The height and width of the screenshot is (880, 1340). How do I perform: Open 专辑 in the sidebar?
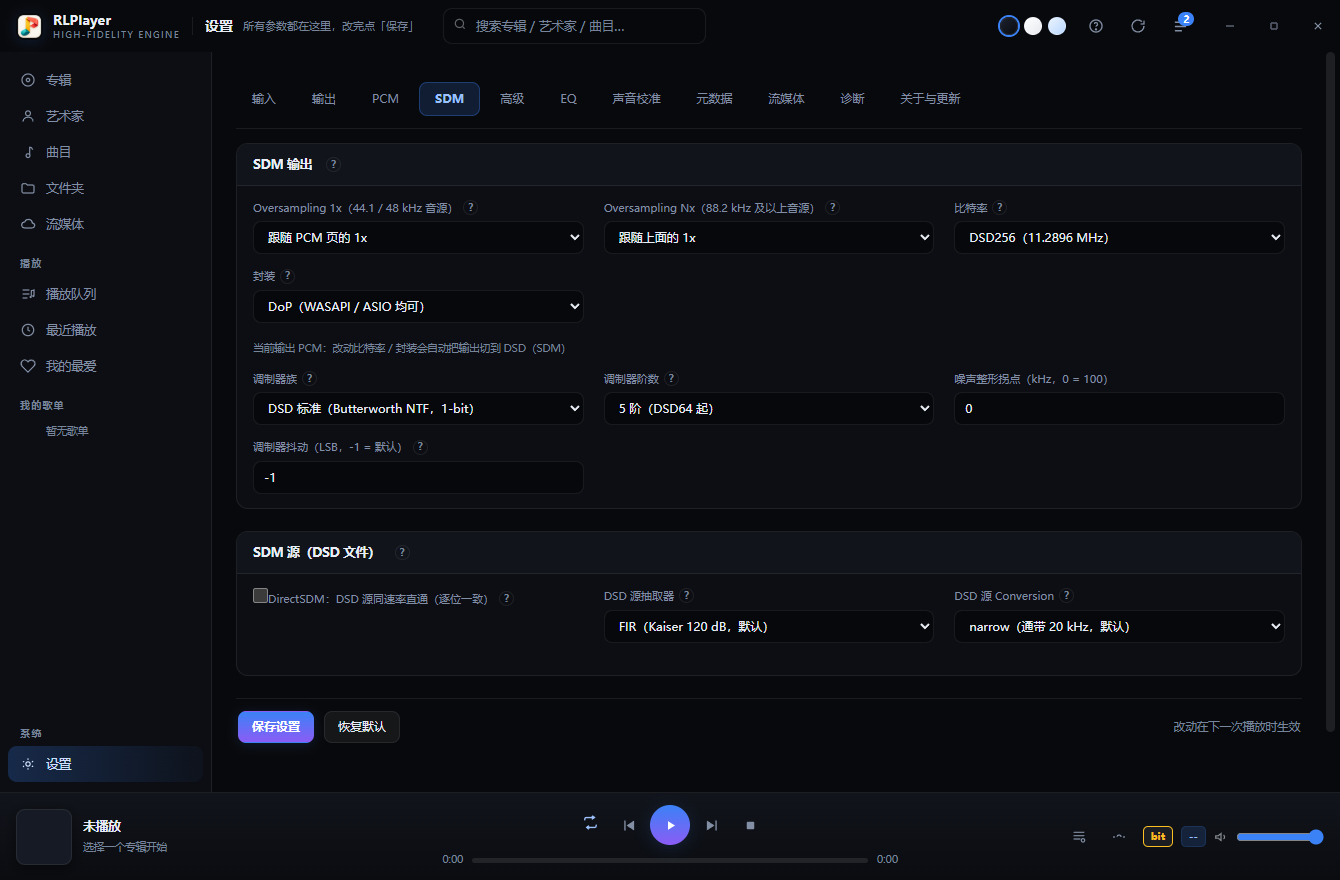point(105,80)
